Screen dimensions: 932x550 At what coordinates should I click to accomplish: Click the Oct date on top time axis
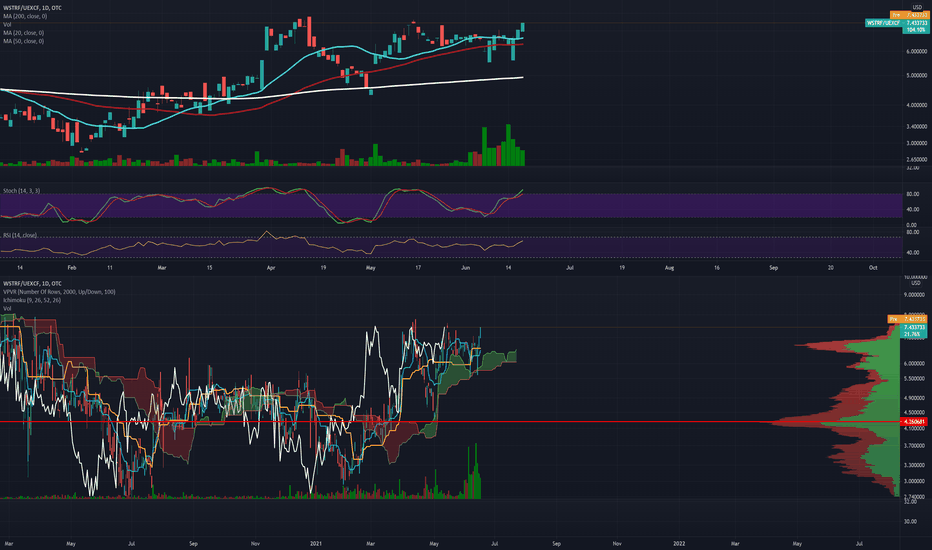point(873,268)
